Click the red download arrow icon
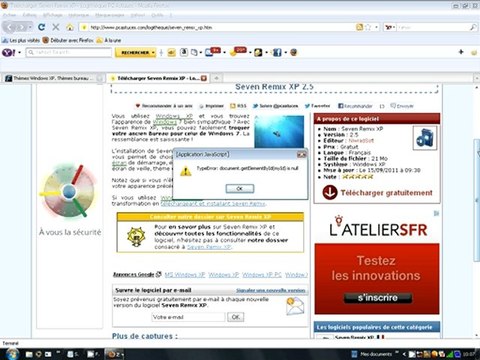Screen dimensions: 480x360 click(330, 193)
